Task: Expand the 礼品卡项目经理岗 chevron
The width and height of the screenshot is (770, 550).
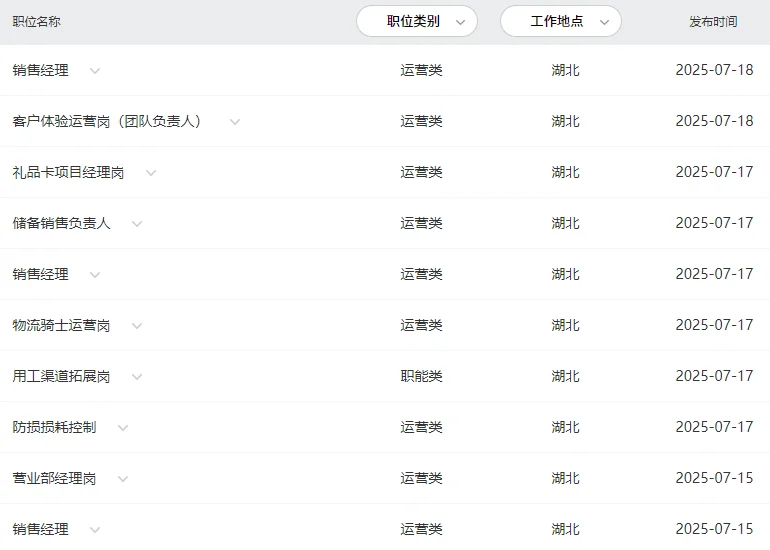Action: tap(151, 173)
